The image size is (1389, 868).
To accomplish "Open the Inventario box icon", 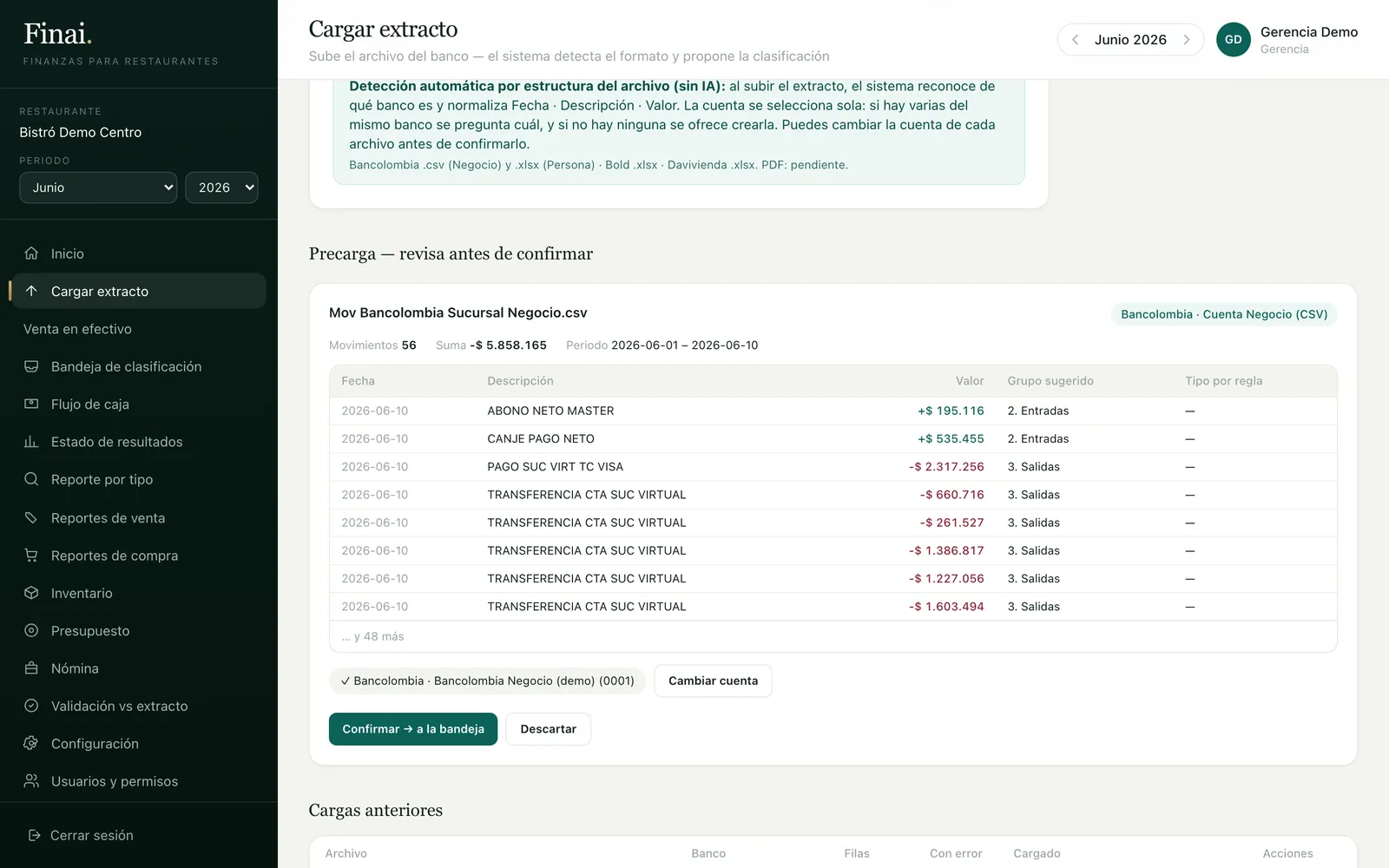I will 31,593.
